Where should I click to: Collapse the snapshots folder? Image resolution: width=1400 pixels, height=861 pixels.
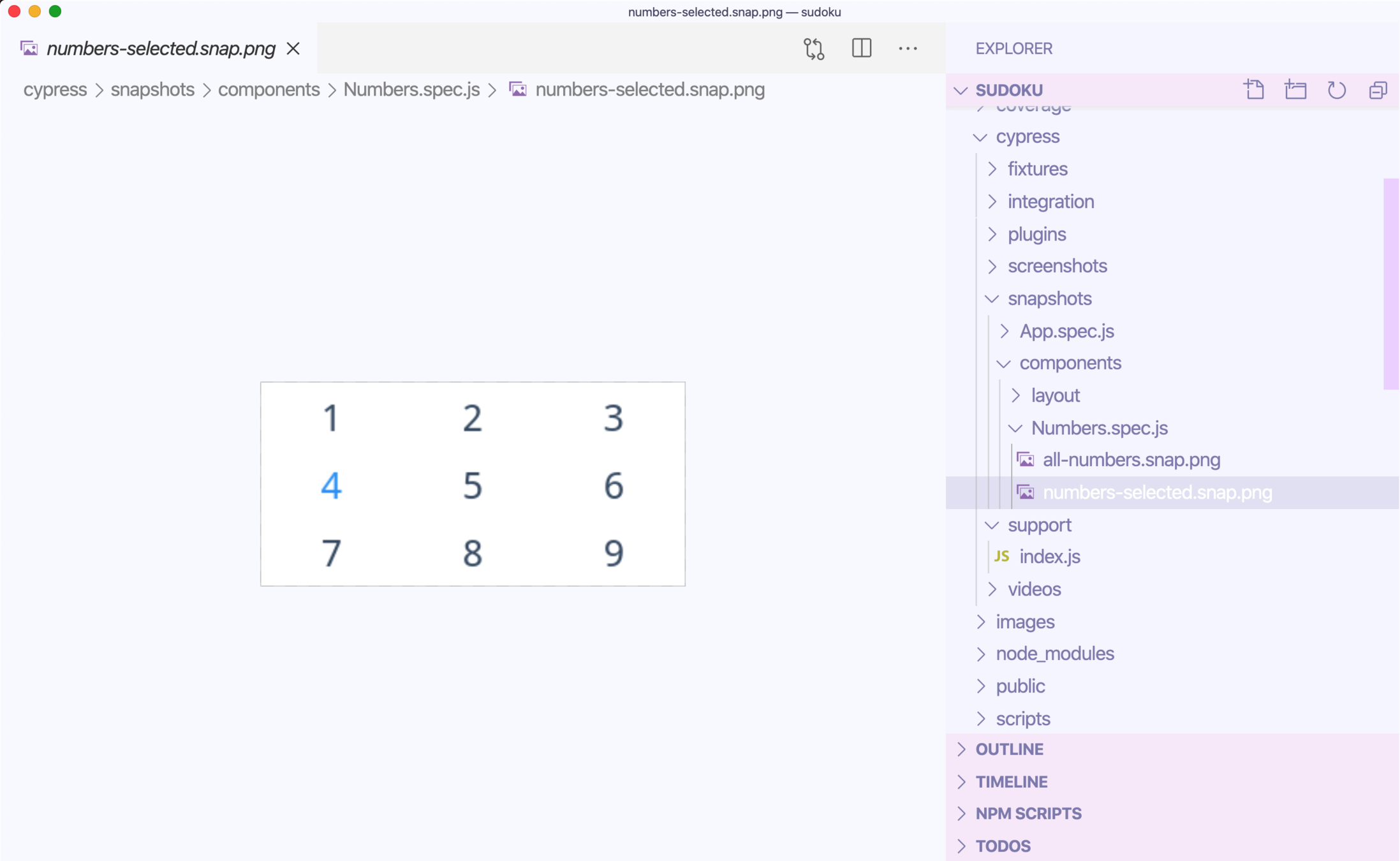(1049, 298)
